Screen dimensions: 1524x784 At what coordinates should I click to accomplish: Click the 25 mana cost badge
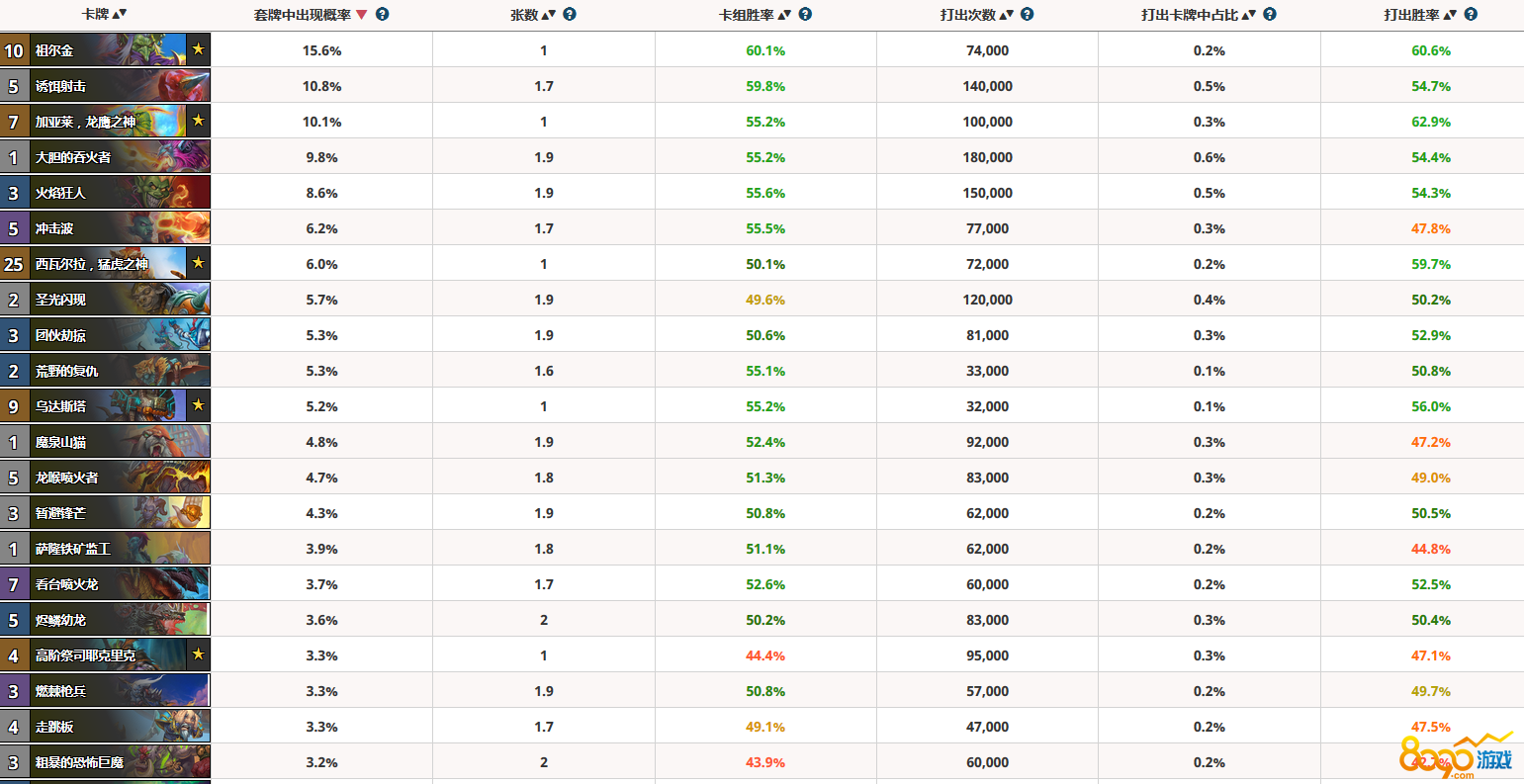tap(14, 264)
